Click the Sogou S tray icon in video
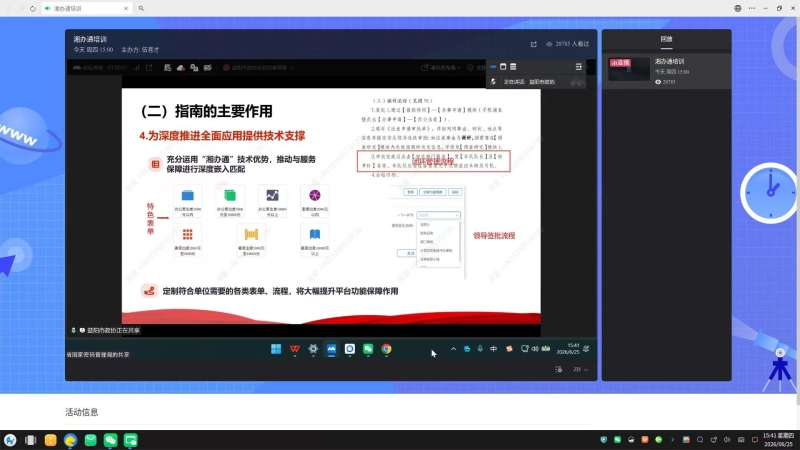Image resolution: width=800 pixels, height=450 pixels. pyautogui.click(x=509, y=349)
